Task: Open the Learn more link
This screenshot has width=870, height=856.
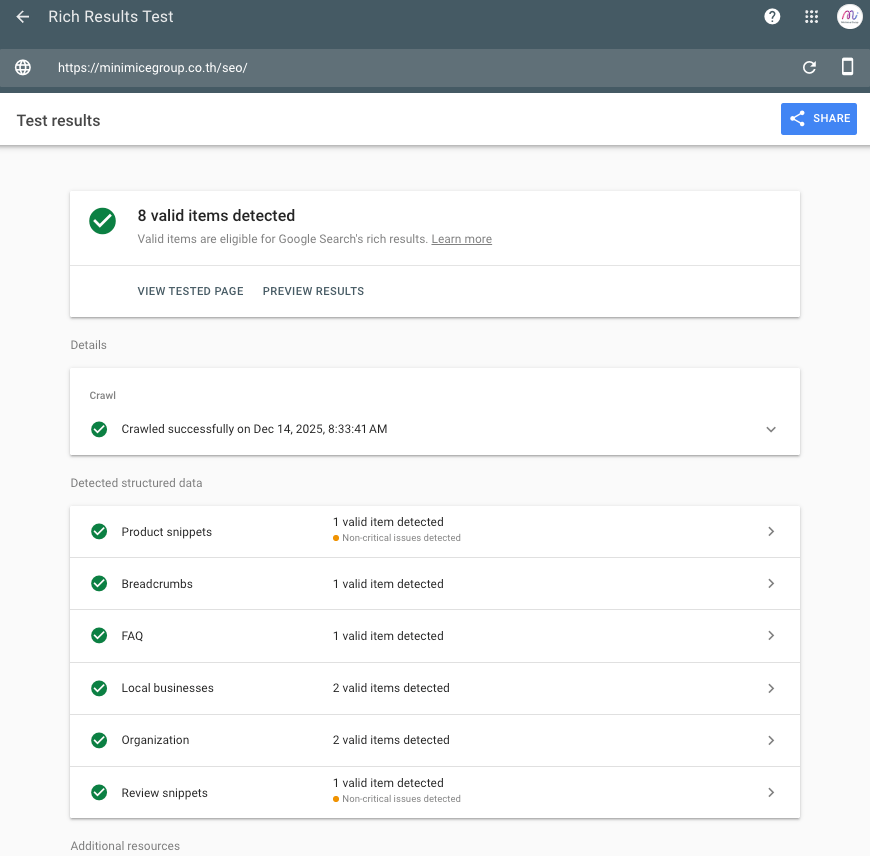Action: tap(461, 238)
